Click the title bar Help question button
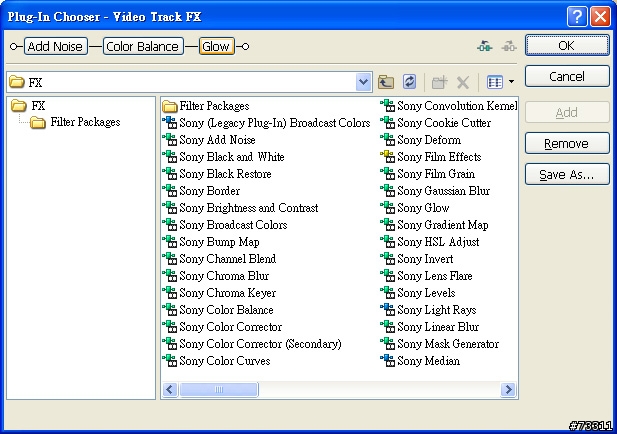617x434 pixels. 577,17
